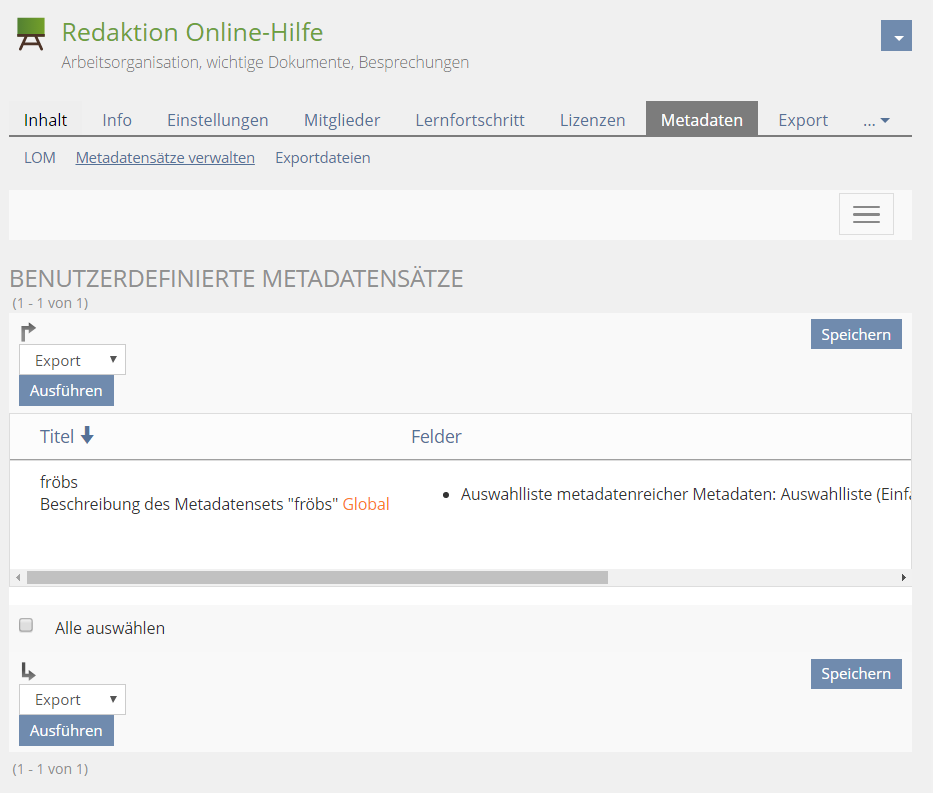Open the Exportdateien sub-tab link

322,158
